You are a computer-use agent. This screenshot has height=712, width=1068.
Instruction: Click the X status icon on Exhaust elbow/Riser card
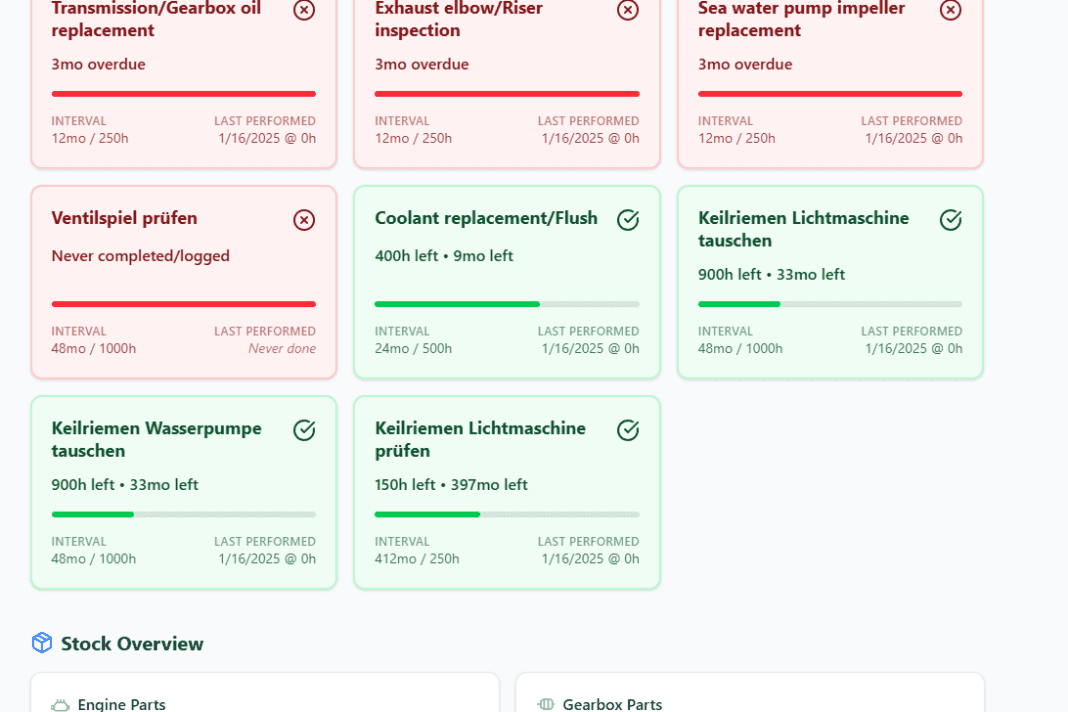628,11
